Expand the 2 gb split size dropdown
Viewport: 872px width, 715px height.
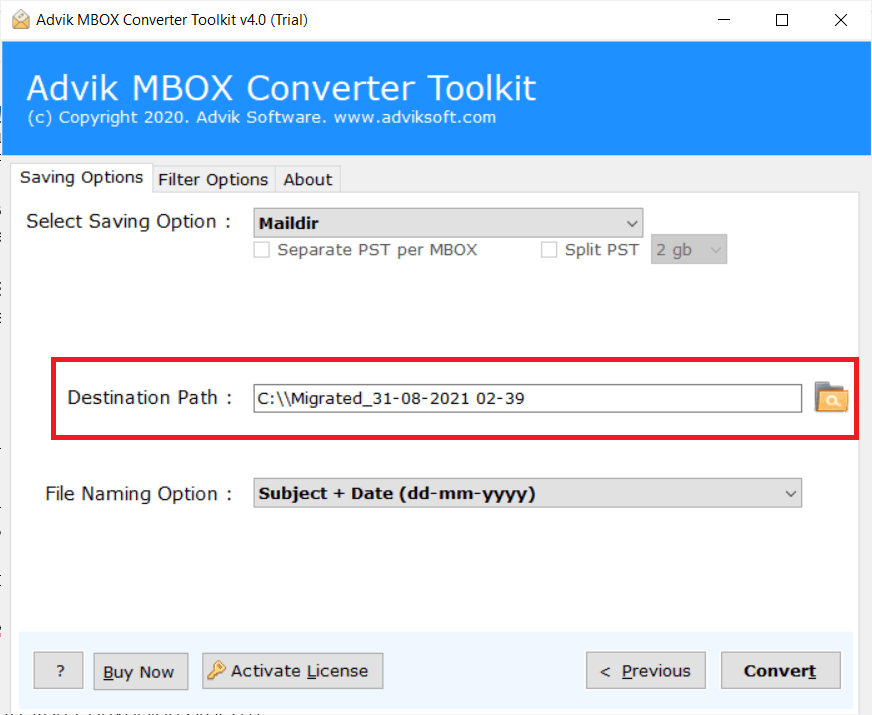tap(688, 249)
